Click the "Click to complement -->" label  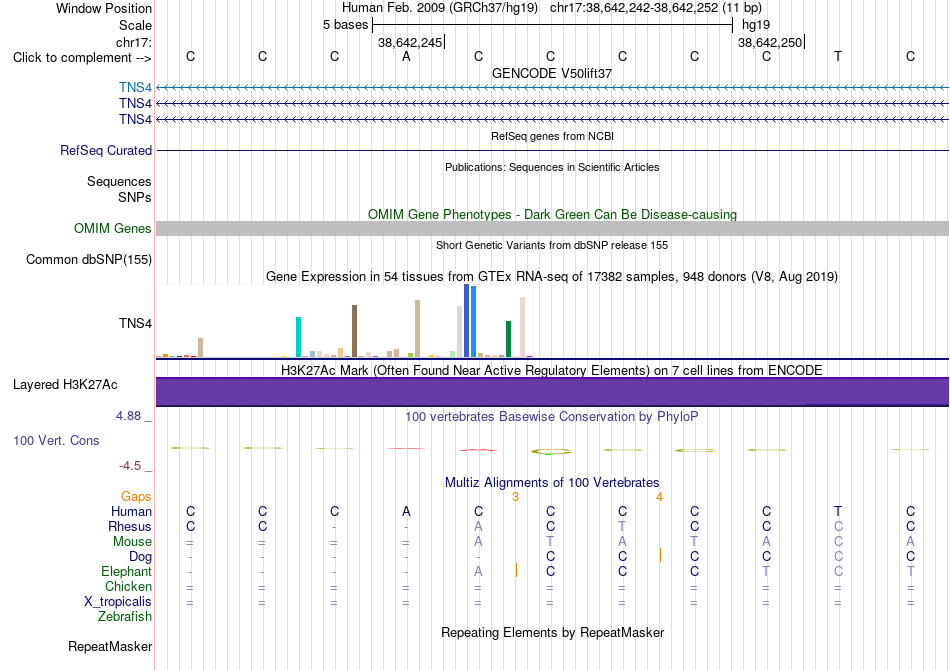click(82, 58)
